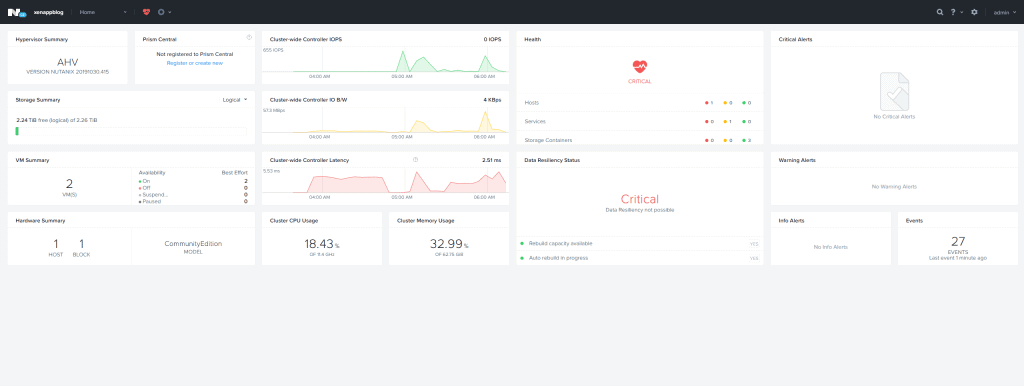The height and width of the screenshot is (386, 1024).
Task: Click the Hosts row in Health widget
Action: [640, 103]
